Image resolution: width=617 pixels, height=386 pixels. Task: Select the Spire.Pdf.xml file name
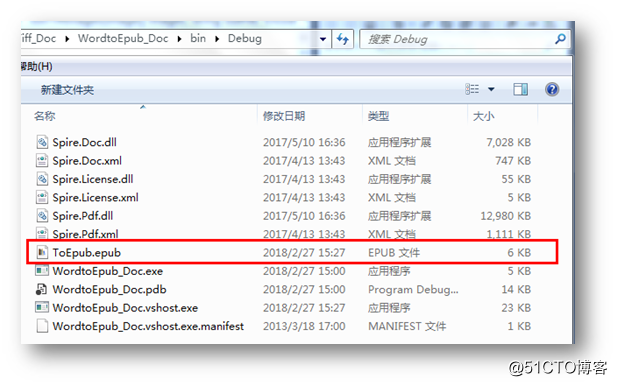coord(85,234)
